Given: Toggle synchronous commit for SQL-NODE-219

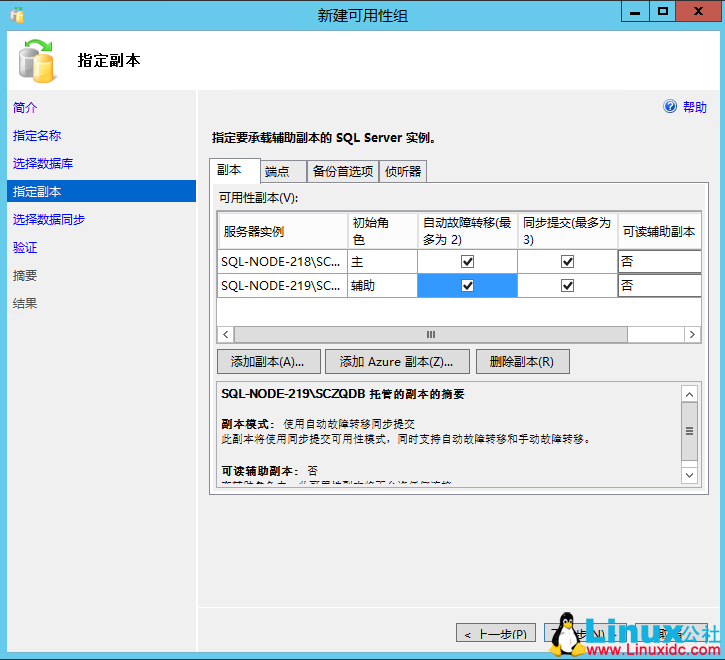Looking at the screenshot, I should pyautogui.click(x=567, y=286).
